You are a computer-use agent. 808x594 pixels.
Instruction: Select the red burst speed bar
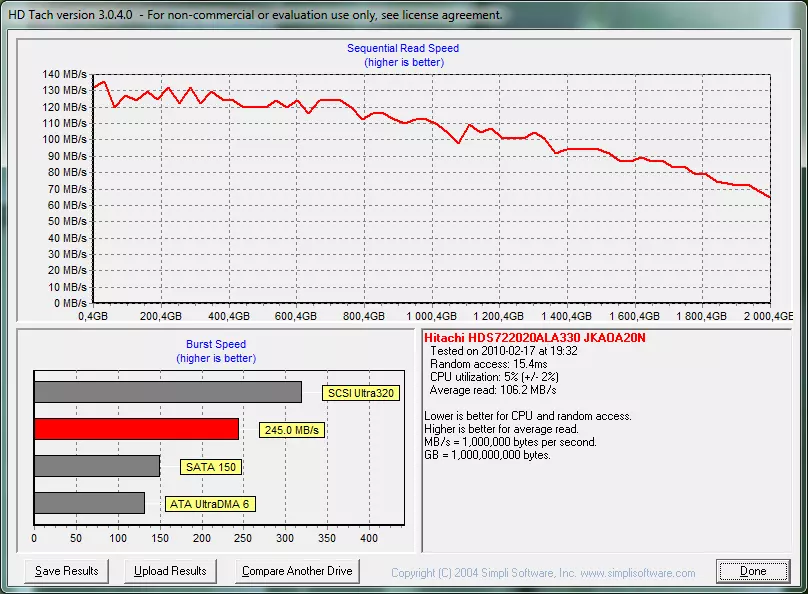coord(136,429)
